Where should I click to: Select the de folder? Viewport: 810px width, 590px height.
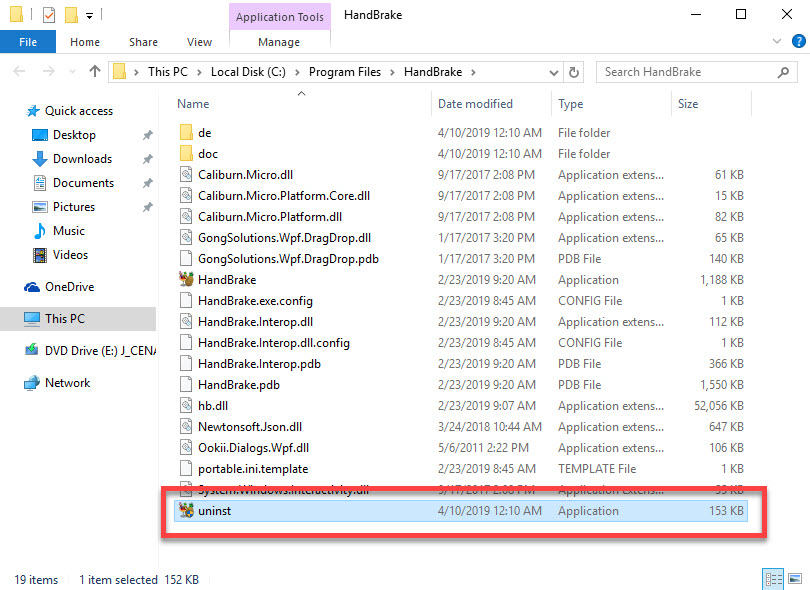click(205, 133)
